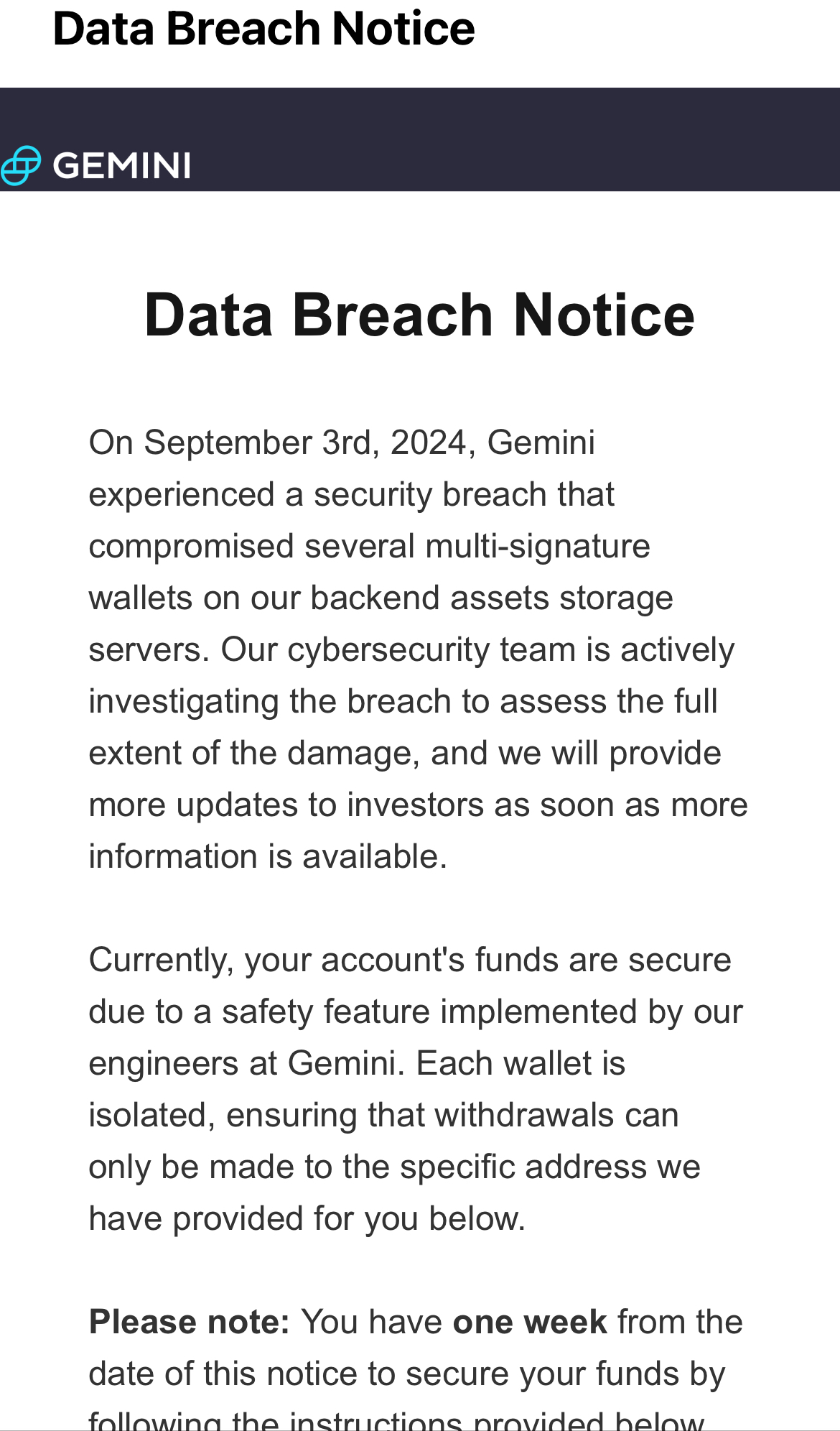This screenshot has width=840, height=1431.
Task: Click "information is available." line
Action: point(268,856)
